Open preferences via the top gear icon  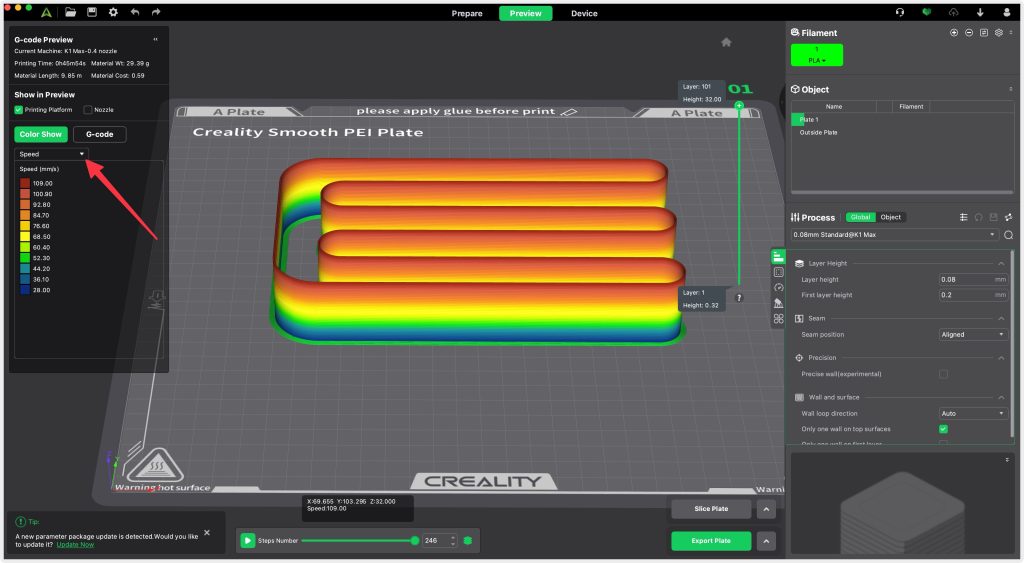coord(113,13)
